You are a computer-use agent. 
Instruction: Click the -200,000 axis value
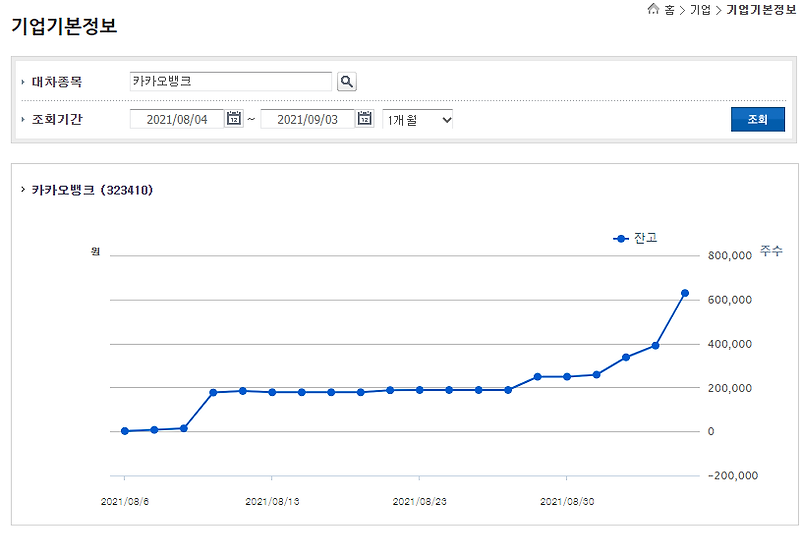click(733, 475)
